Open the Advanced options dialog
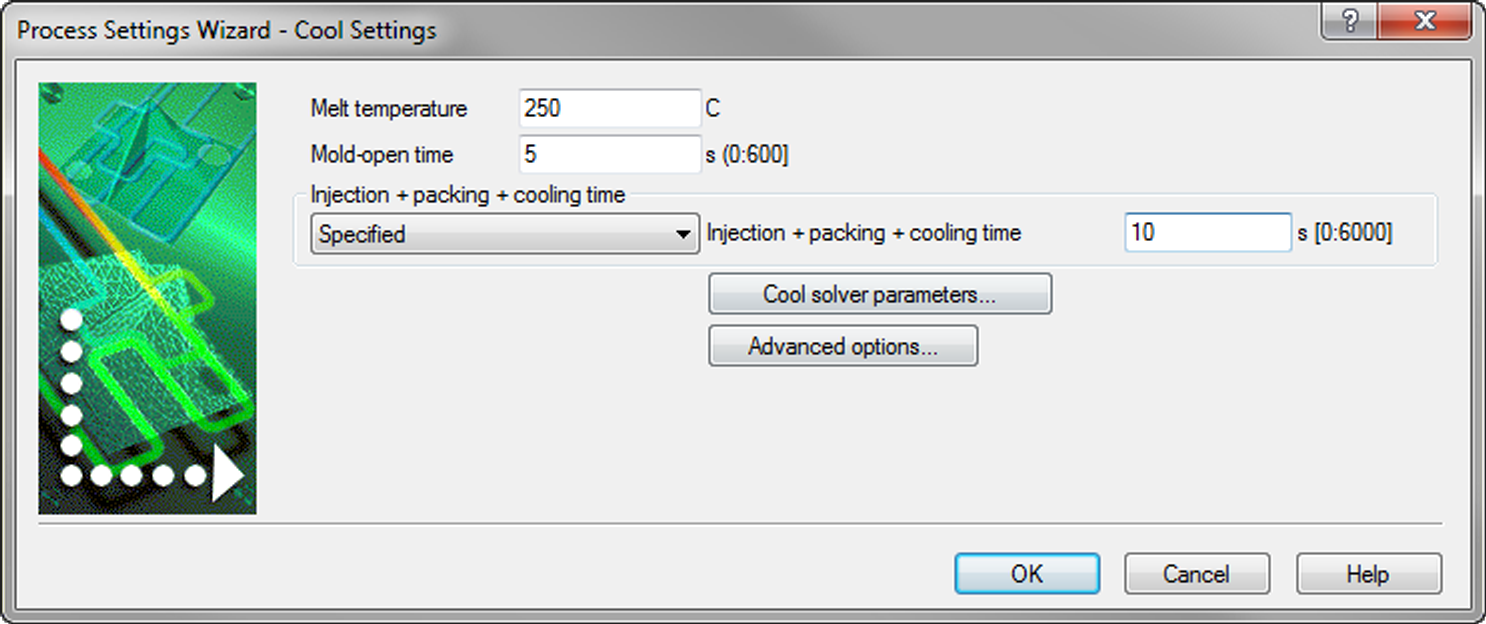Screen dimensions: 1486x624 pos(843,347)
